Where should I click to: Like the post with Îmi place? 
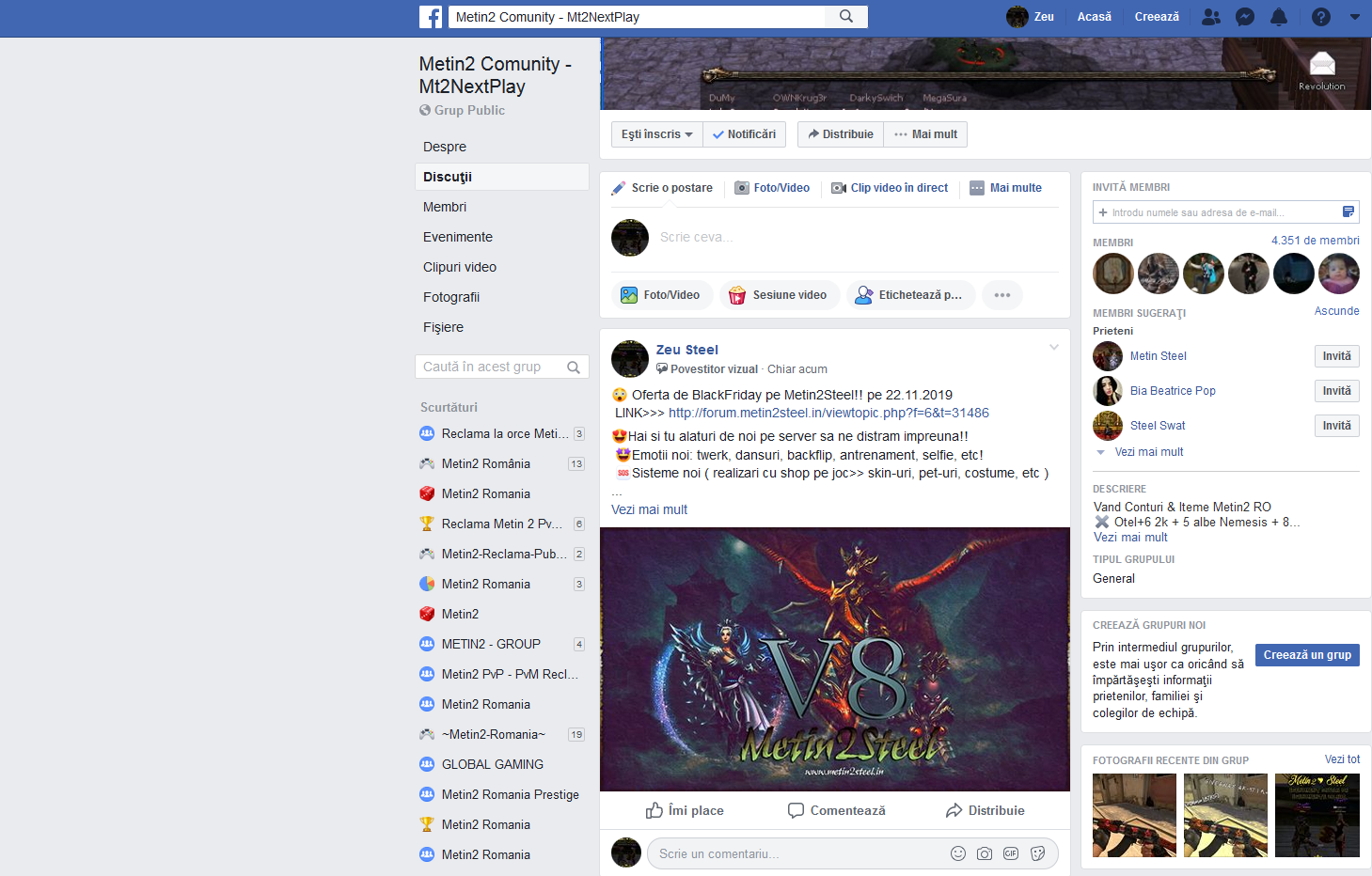click(x=685, y=810)
